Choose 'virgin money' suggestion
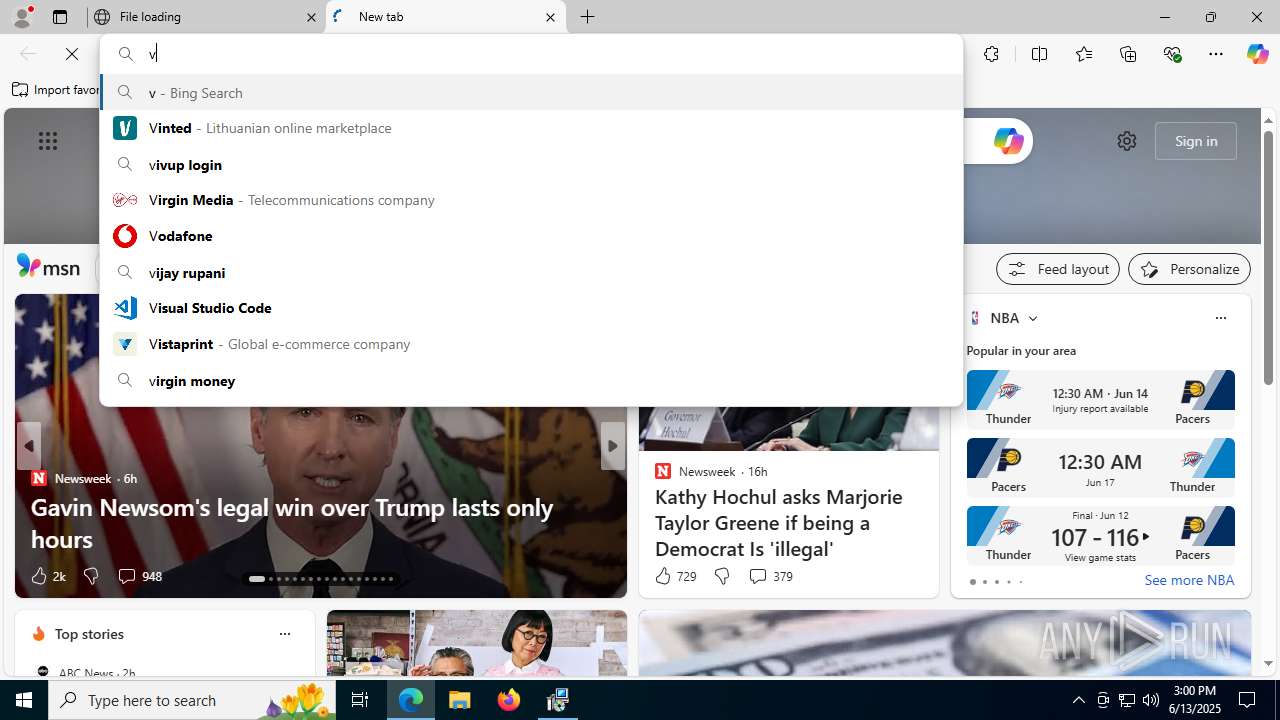The height and width of the screenshot is (720, 1280). coord(531,380)
